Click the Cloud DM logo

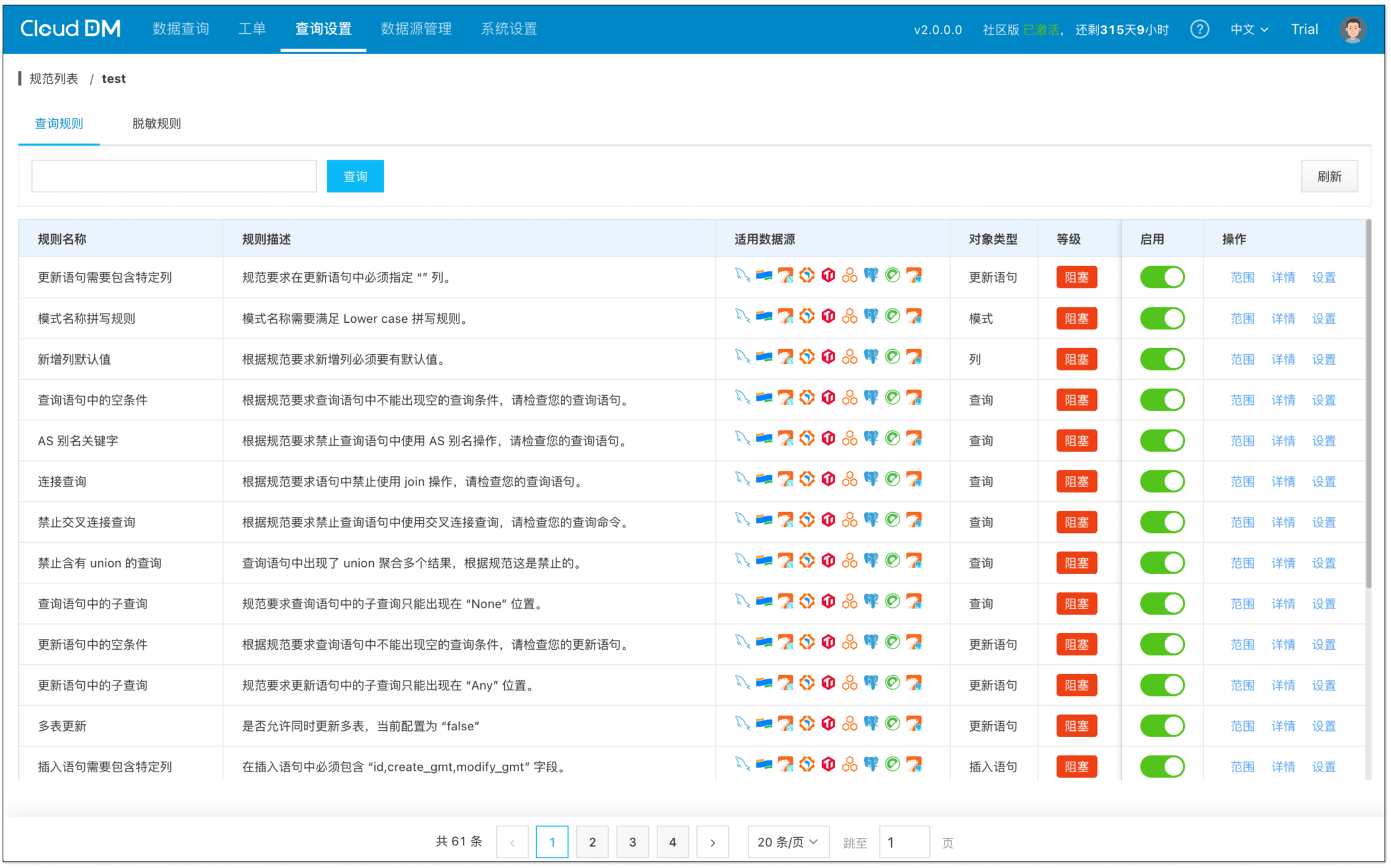71,29
